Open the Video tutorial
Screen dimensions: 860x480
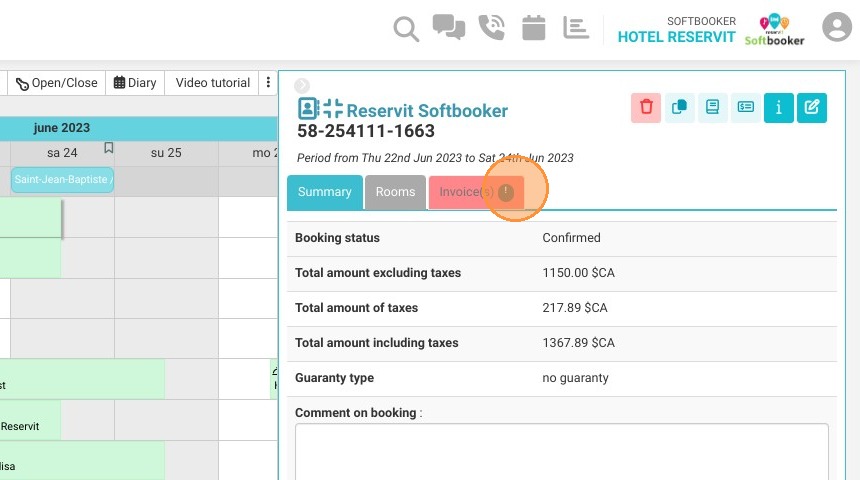point(213,83)
